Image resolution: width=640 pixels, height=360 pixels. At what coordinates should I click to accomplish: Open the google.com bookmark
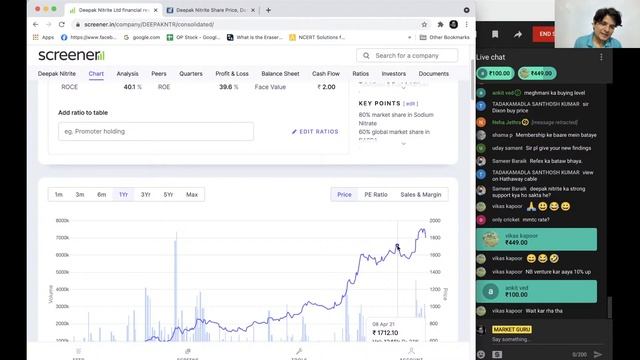[x=142, y=37]
